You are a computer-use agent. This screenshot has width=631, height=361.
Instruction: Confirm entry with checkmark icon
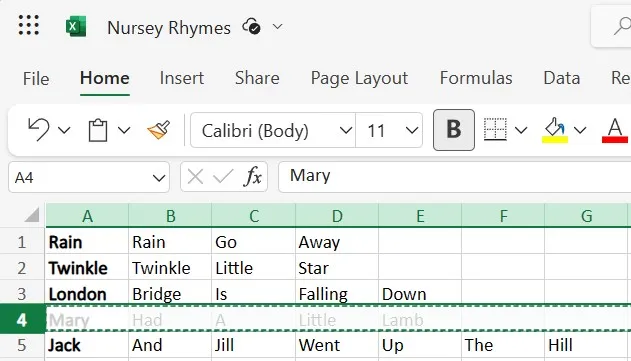click(x=223, y=177)
